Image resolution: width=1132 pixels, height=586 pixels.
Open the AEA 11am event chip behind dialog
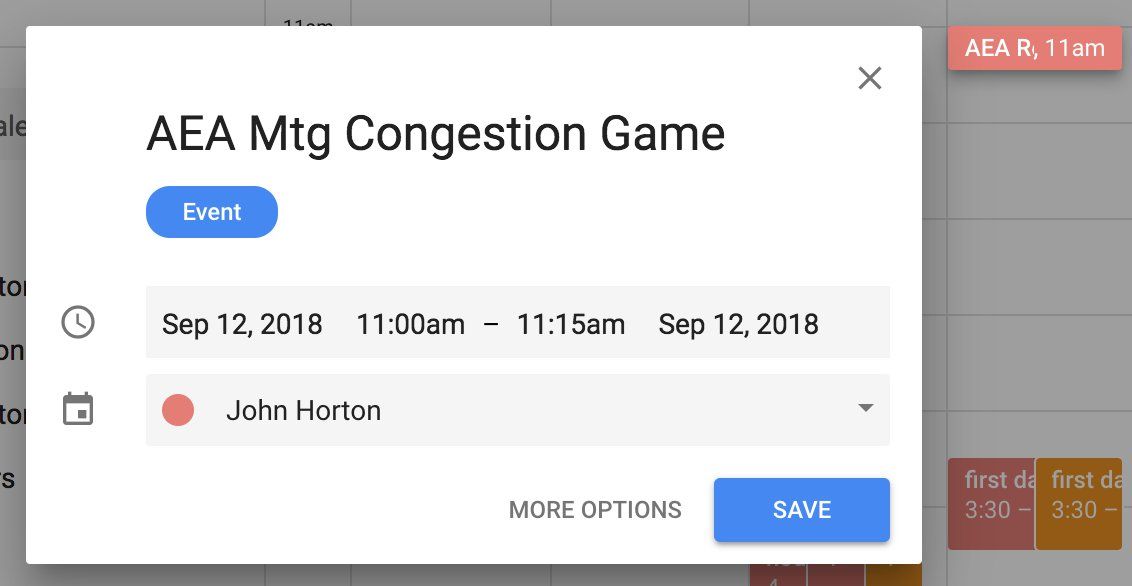click(x=1034, y=48)
